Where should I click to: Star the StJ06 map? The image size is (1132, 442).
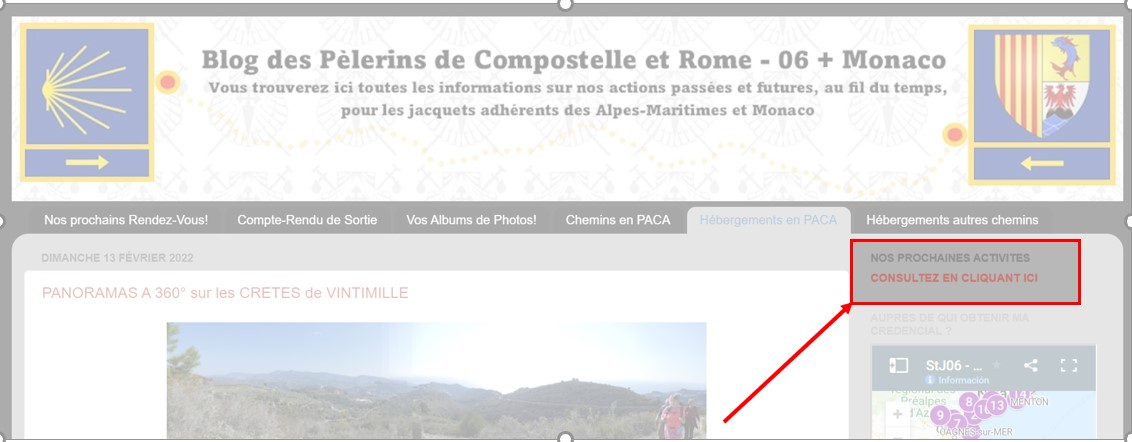997,365
